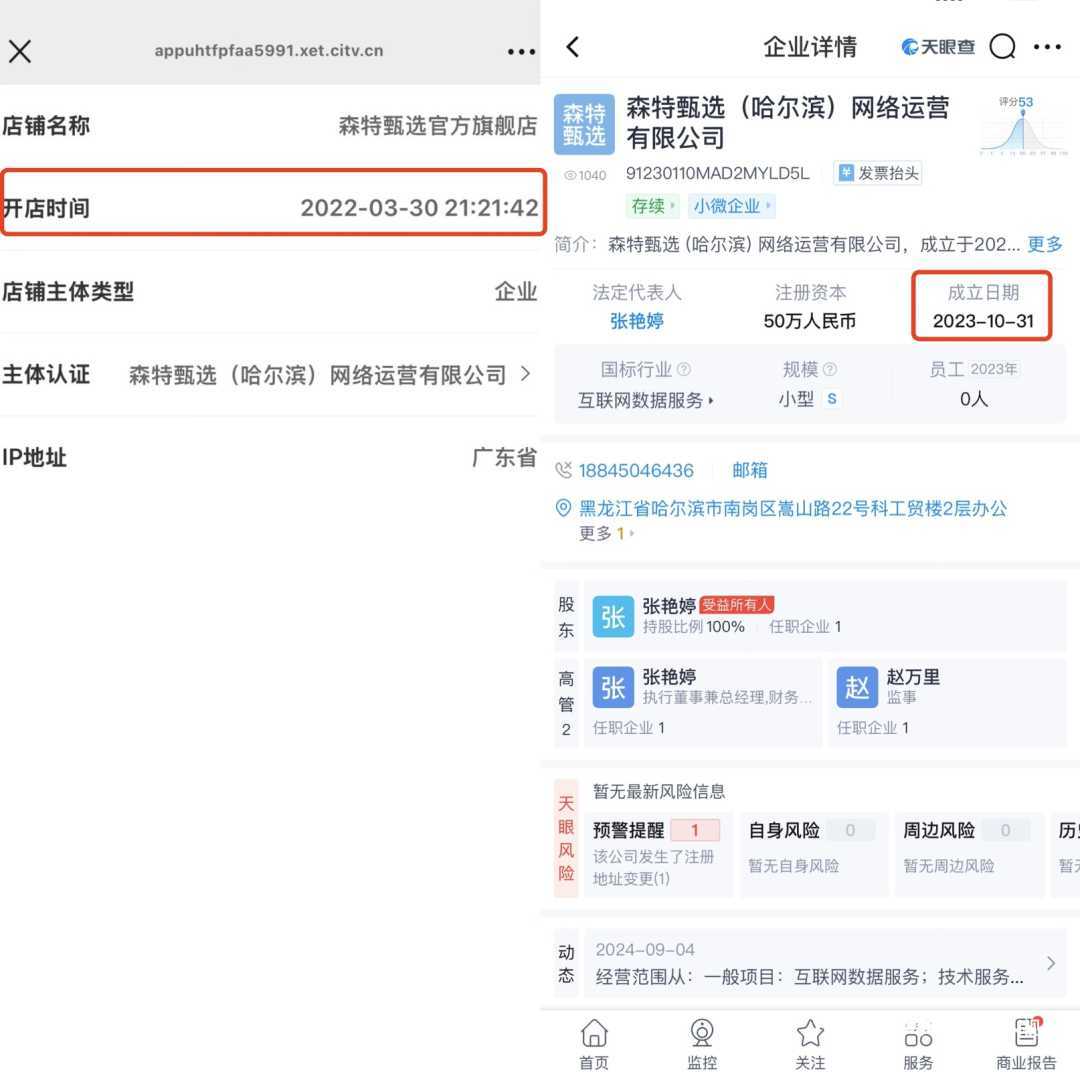The width and height of the screenshot is (1080, 1080).
Task: Select the credit code 91230110MAD2MYLD5L
Action: 717,173
